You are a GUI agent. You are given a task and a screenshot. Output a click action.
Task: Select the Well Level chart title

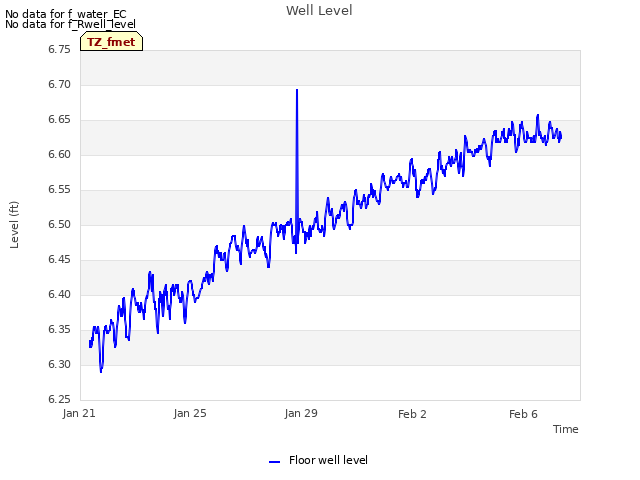[x=319, y=11]
